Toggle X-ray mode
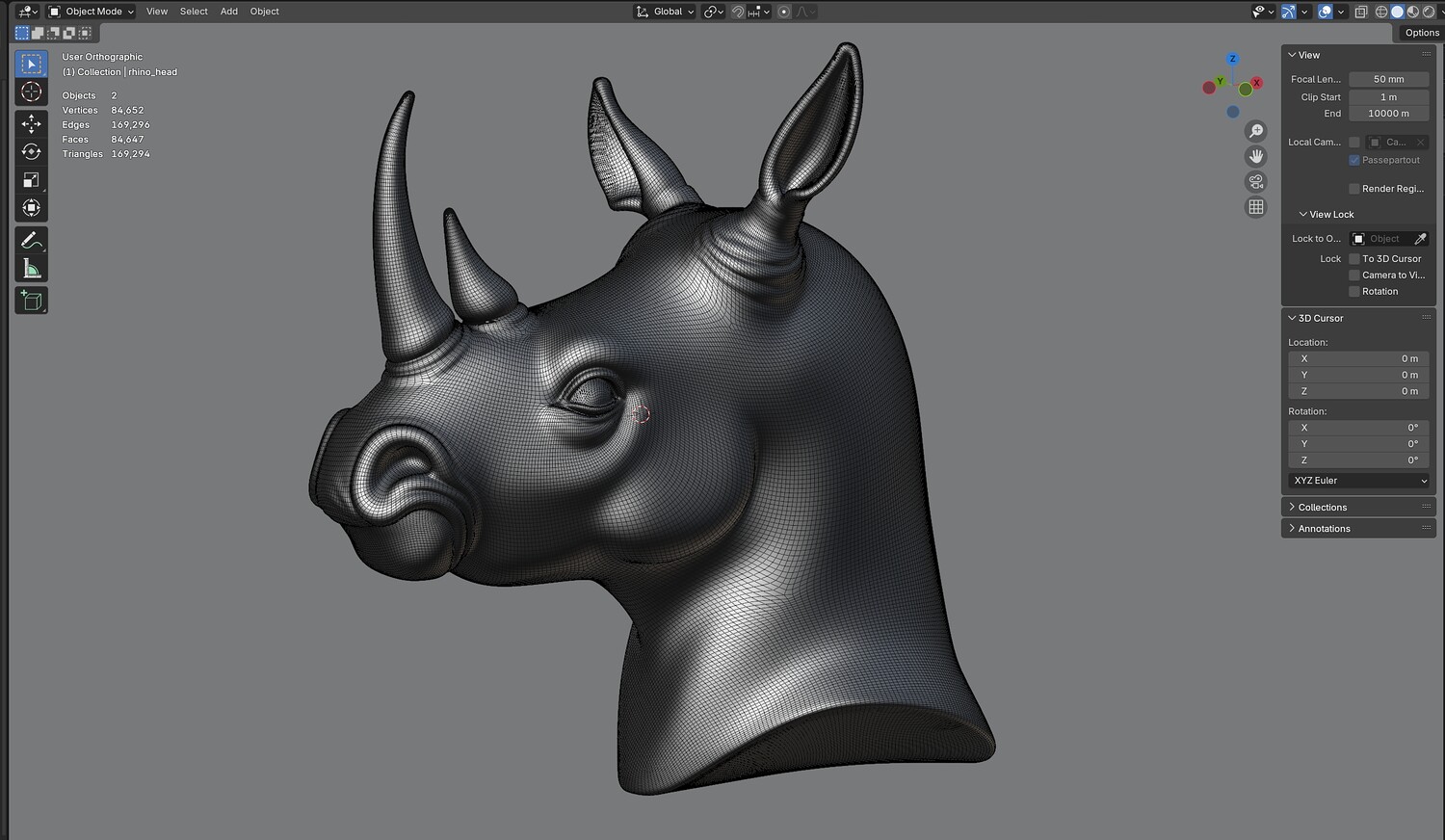The image size is (1445, 840). 1361,12
